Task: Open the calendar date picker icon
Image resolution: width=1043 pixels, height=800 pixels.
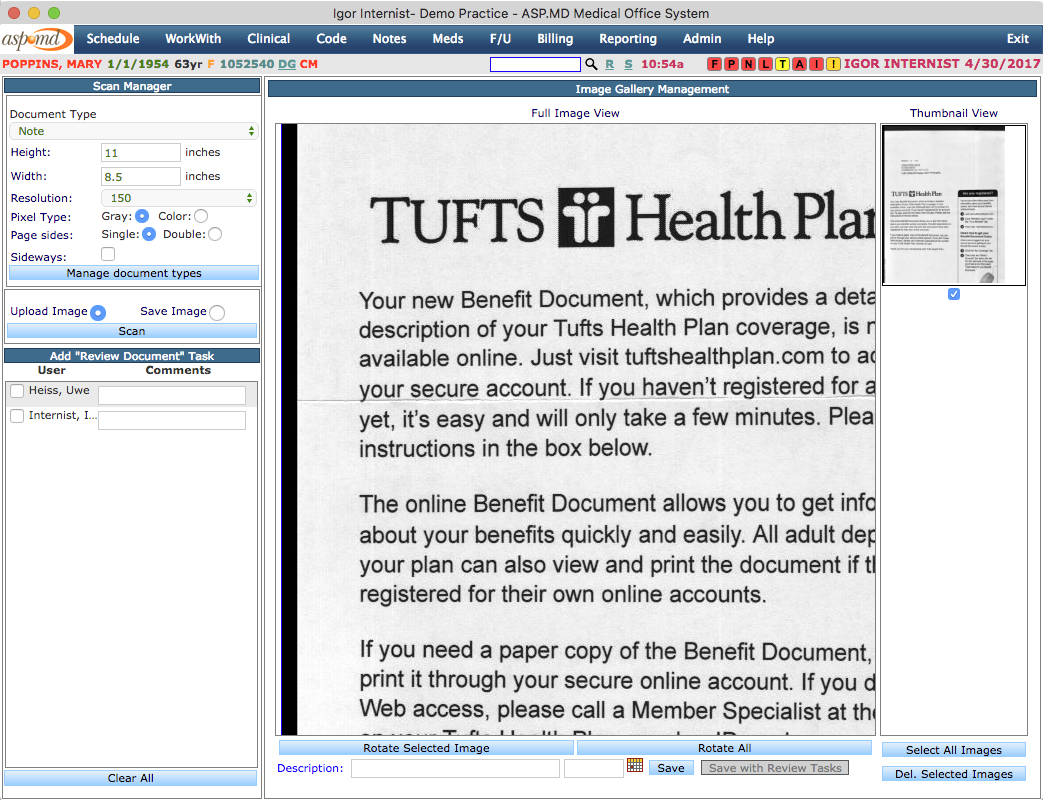Action: [635, 765]
